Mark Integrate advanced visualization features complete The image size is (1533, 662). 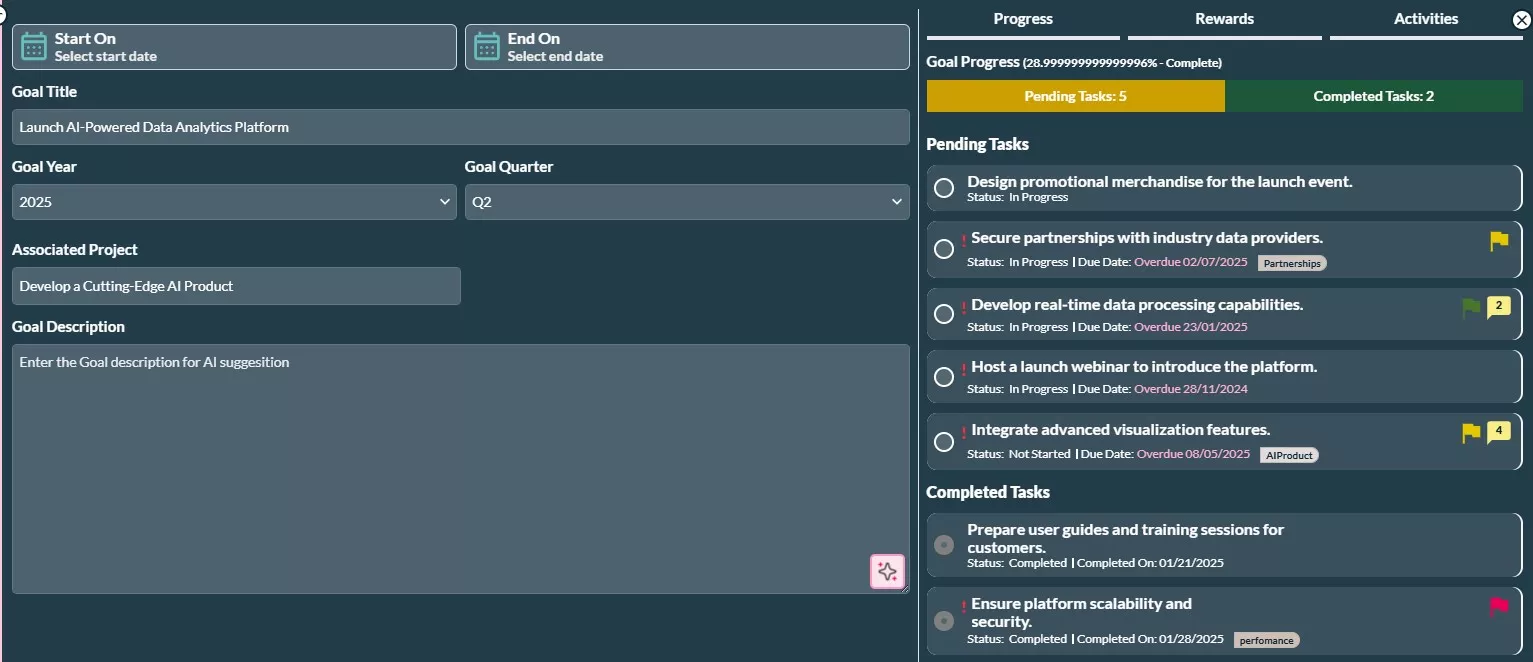coord(943,441)
